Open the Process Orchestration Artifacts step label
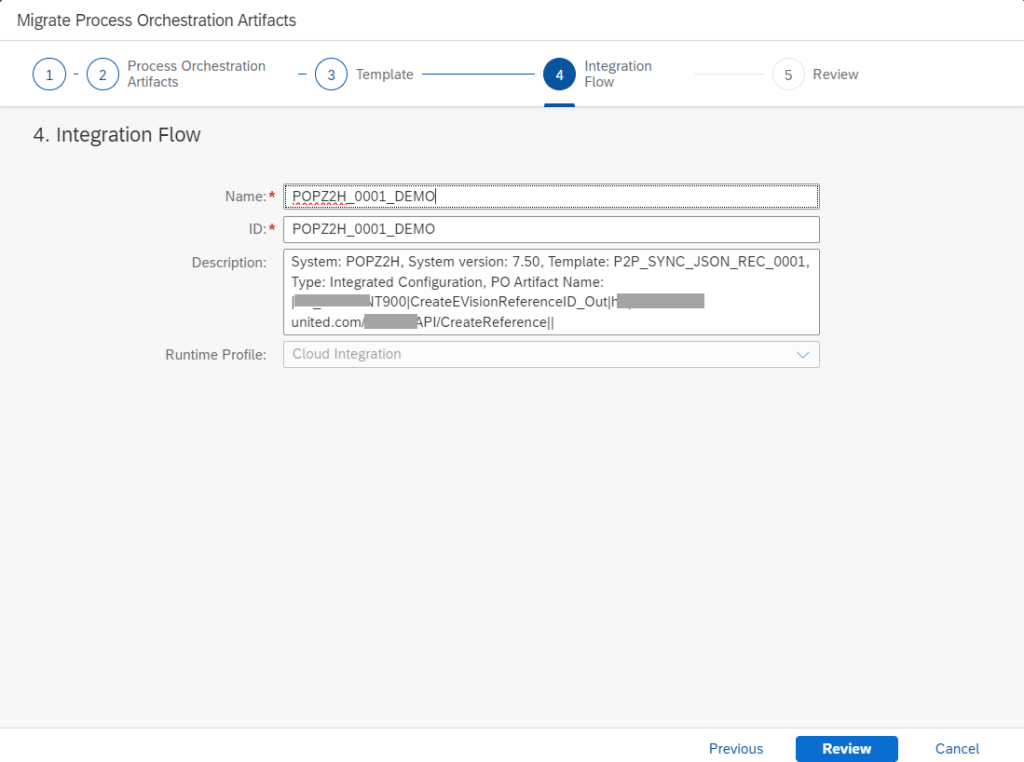The image size is (1024, 762). 196,74
